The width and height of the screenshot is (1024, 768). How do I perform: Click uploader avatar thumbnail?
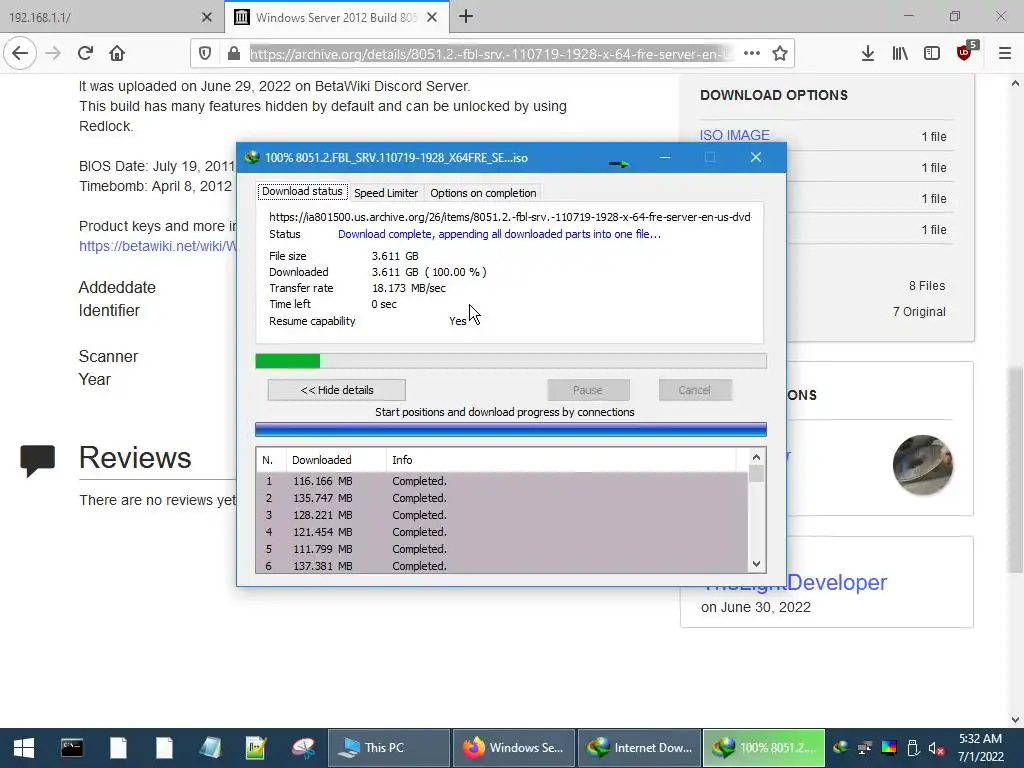tap(922, 465)
